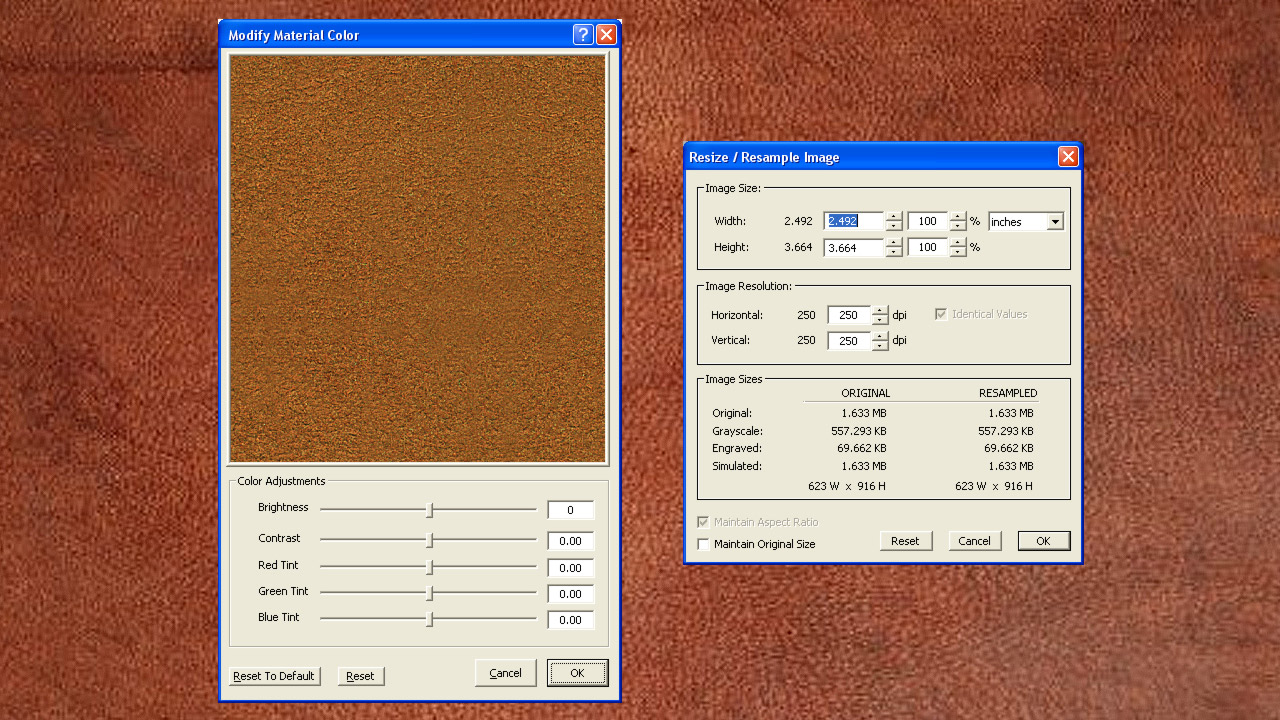Click the help question mark icon
The height and width of the screenshot is (720, 1280).
[x=583, y=35]
